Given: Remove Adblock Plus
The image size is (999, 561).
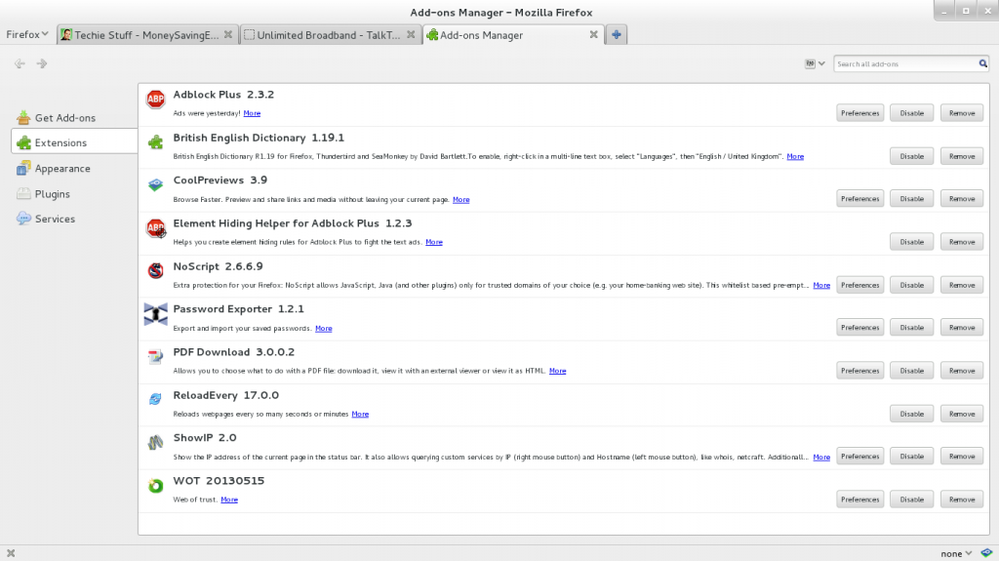Looking at the screenshot, I should pos(961,113).
